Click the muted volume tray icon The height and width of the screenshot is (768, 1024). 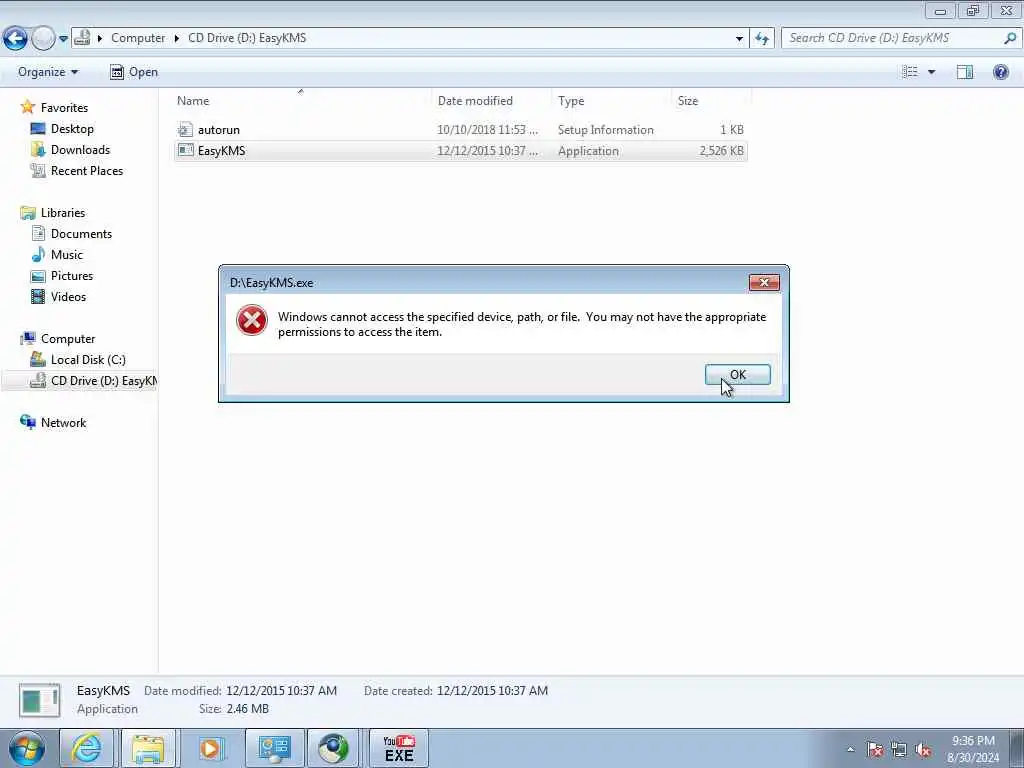(x=923, y=749)
